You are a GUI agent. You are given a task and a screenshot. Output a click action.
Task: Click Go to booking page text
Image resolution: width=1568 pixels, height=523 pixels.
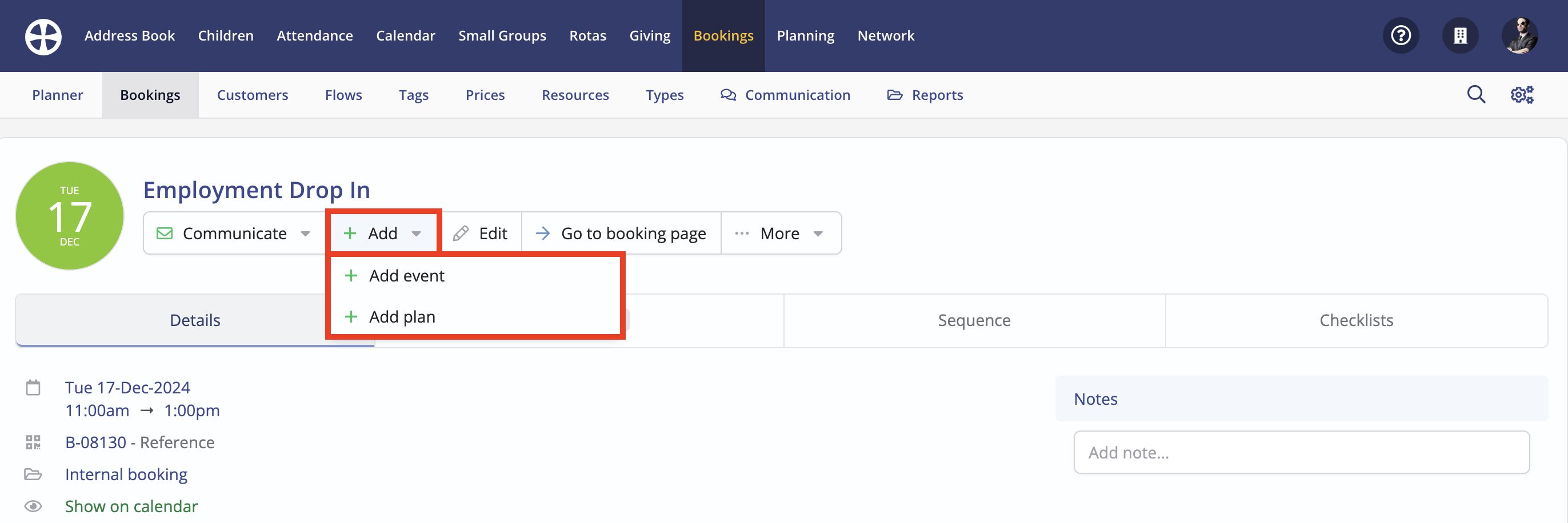[633, 234]
